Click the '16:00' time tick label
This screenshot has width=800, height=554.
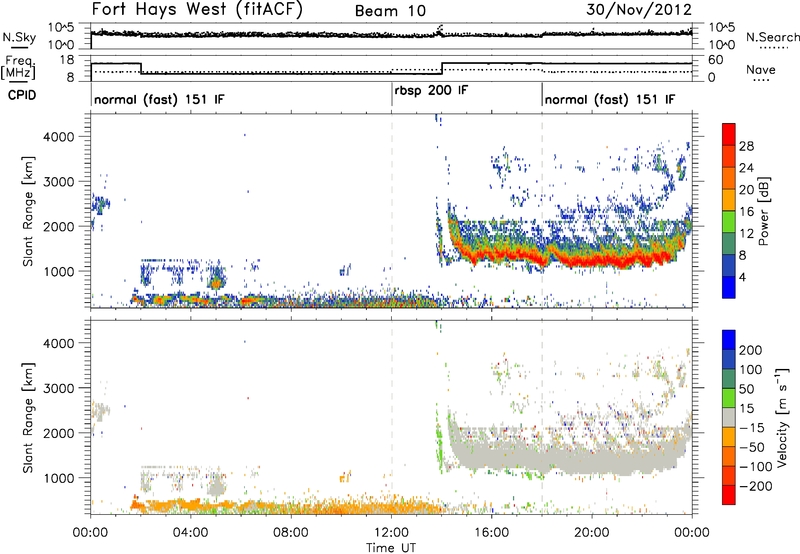click(x=491, y=533)
